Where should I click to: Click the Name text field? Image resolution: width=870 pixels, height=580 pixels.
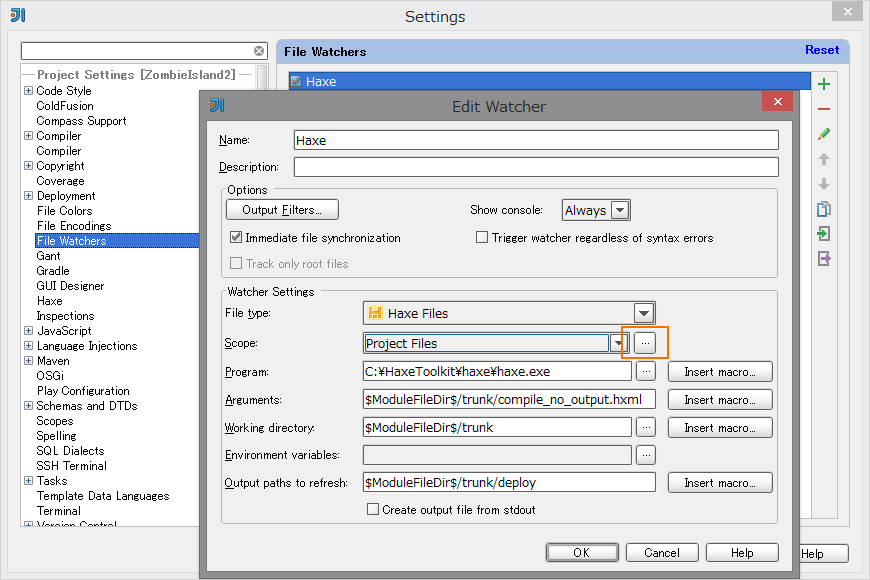[x=535, y=140]
